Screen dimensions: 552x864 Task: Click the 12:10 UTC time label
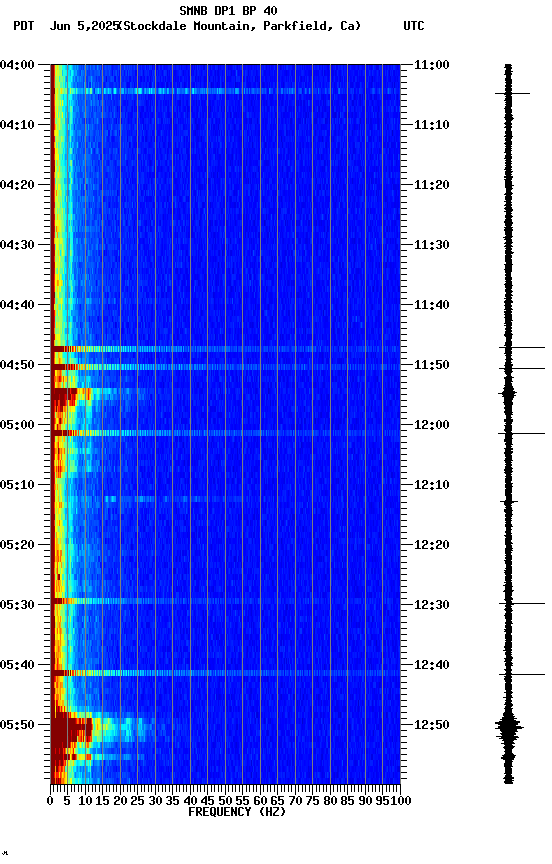[x=431, y=485]
